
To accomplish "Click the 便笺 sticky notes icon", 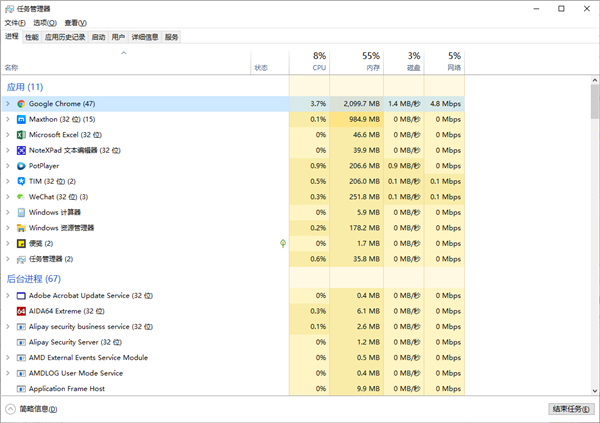I will tap(21, 243).
